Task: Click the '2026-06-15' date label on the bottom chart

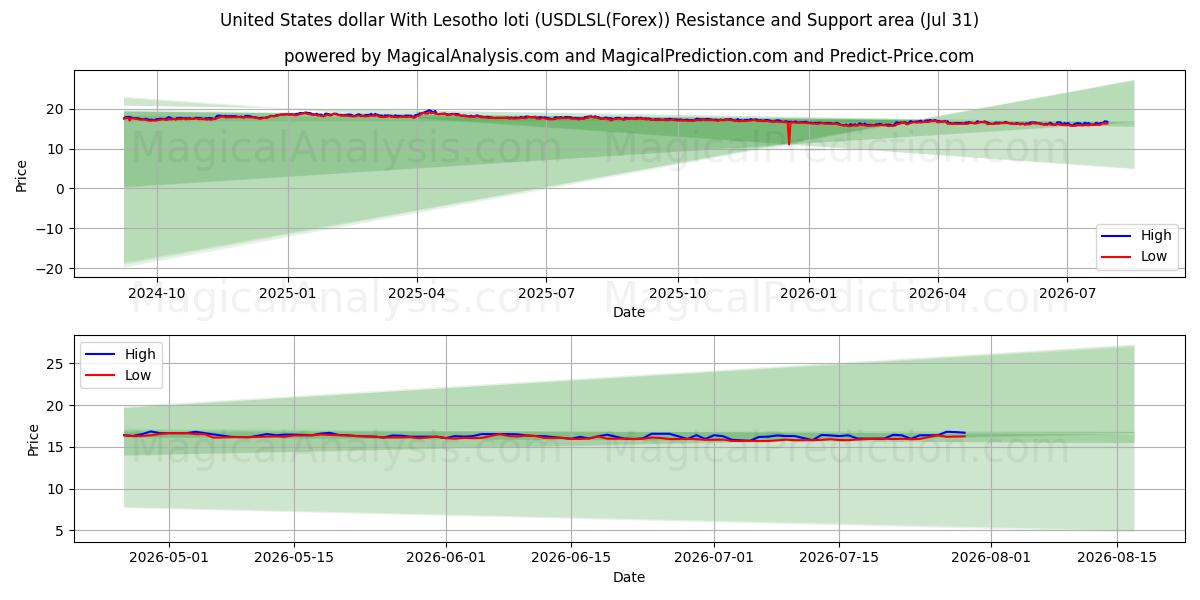Action: coord(571,559)
